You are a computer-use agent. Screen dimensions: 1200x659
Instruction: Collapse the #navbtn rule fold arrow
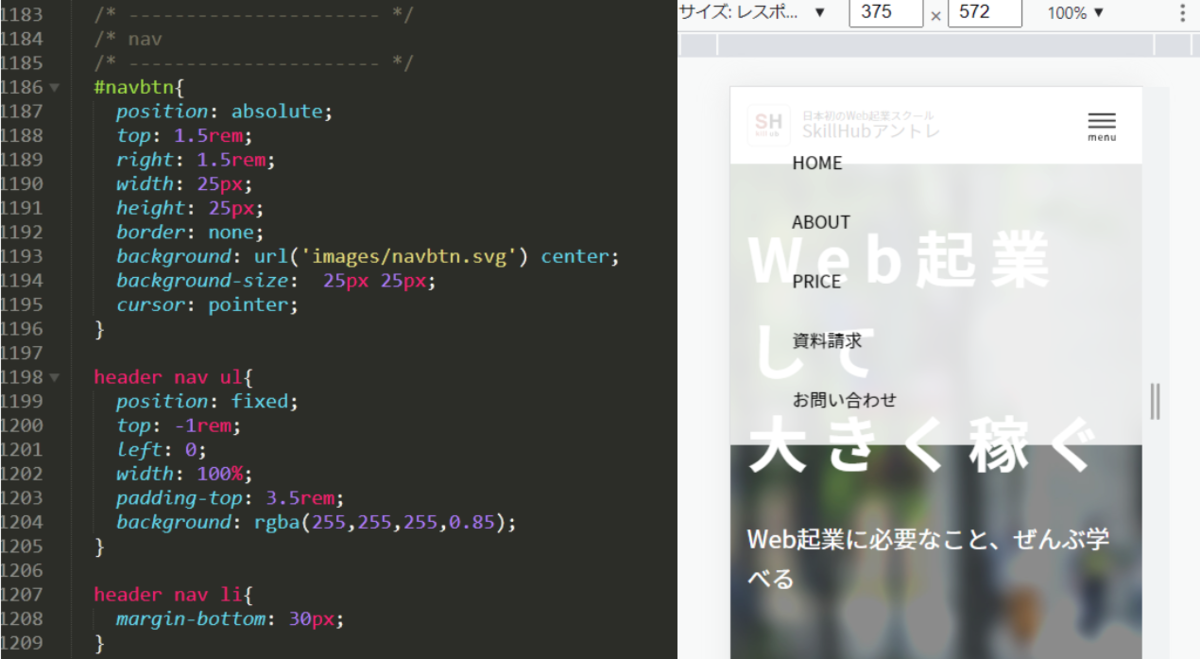pyautogui.click(x=54, y=88)
